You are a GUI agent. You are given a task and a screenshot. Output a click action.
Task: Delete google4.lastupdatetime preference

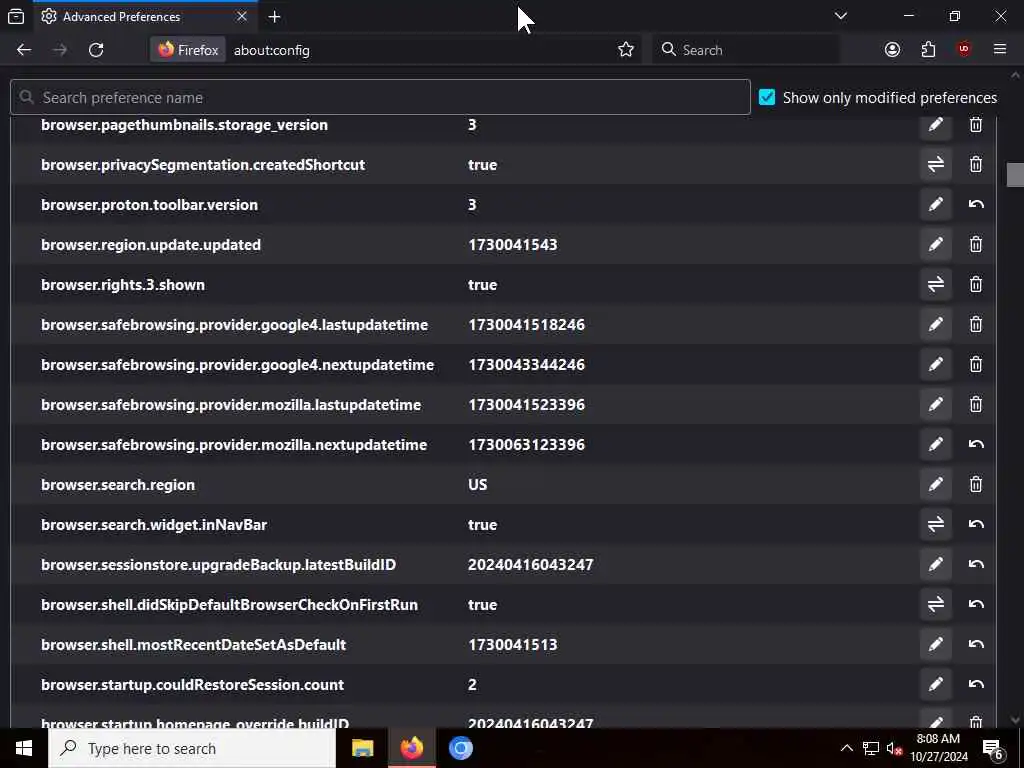click(976, 325)
